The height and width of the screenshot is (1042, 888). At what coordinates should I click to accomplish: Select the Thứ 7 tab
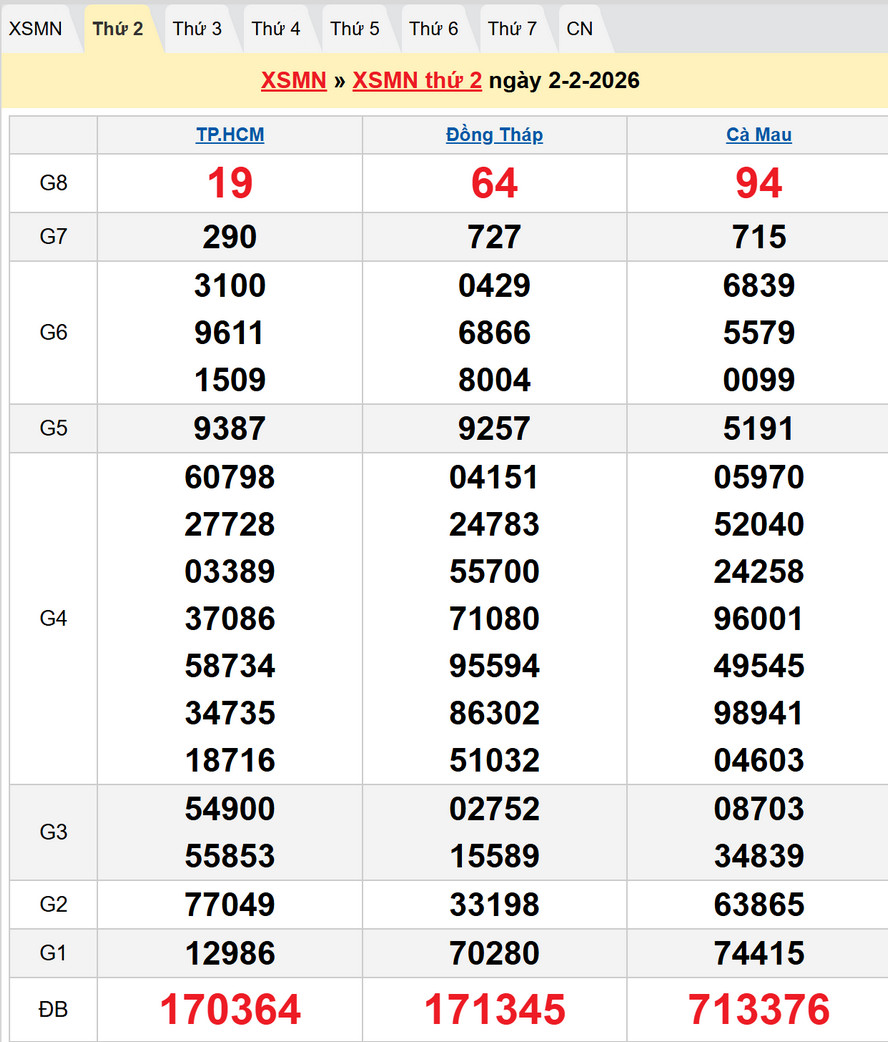[x=513, y=29]
